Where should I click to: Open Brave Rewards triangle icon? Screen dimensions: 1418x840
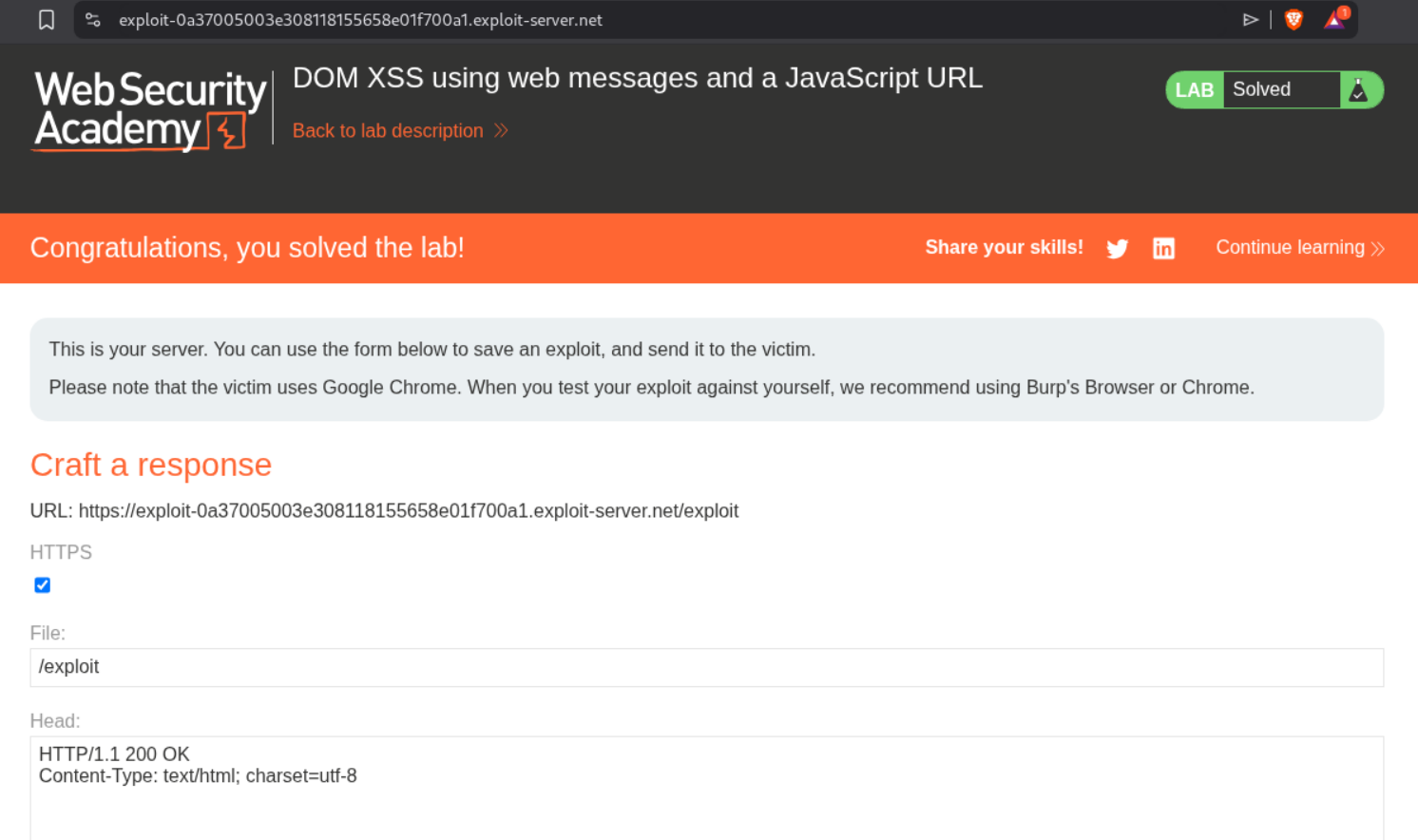(1334, 20)
